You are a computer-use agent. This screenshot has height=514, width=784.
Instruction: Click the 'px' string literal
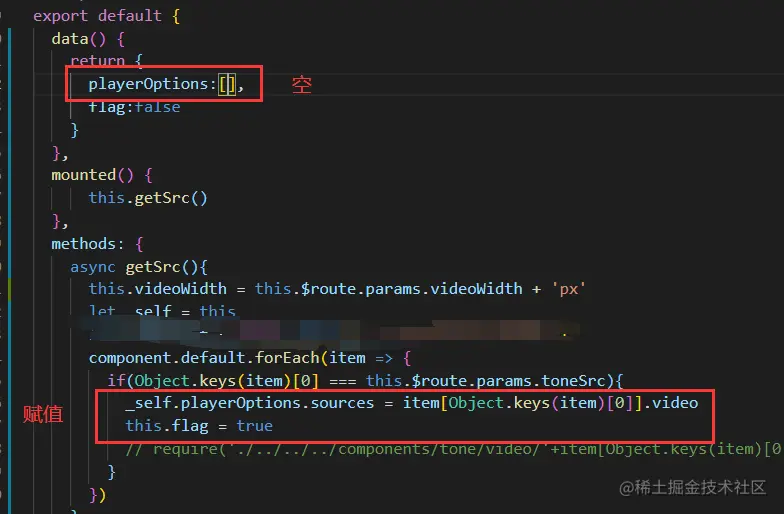click(568, 289)
